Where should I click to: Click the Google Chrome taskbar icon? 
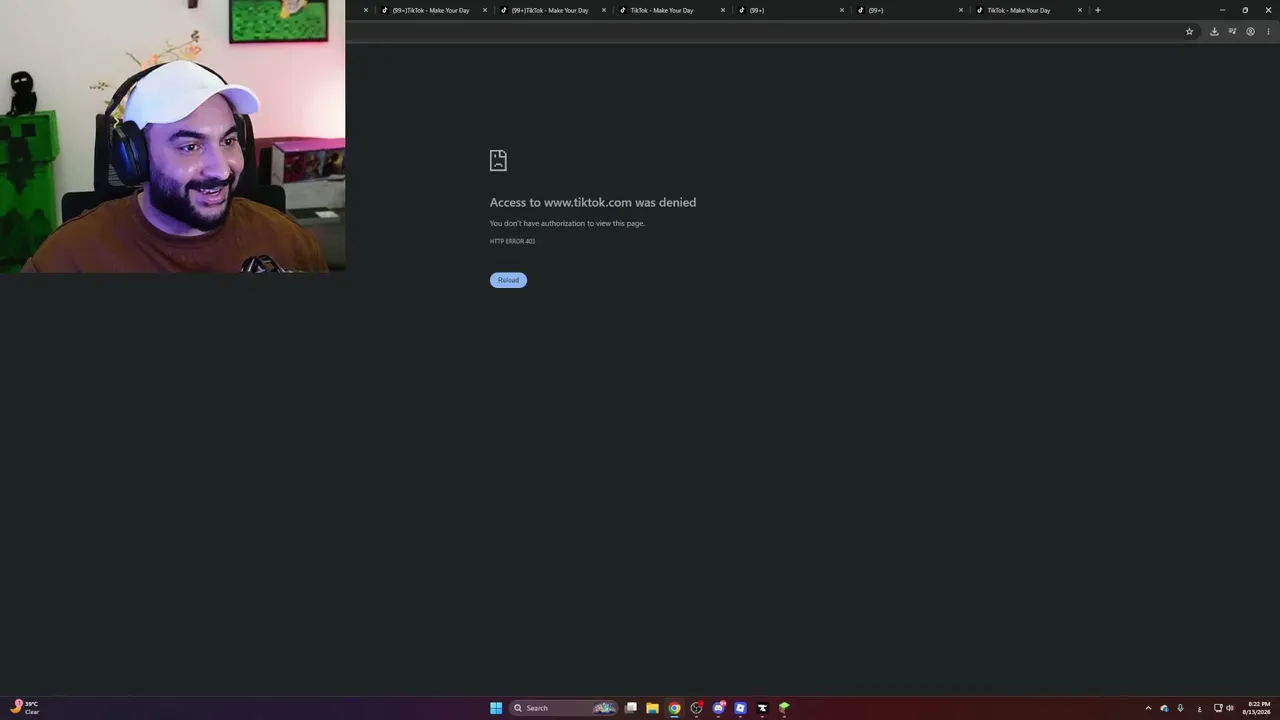pos(674,708)
